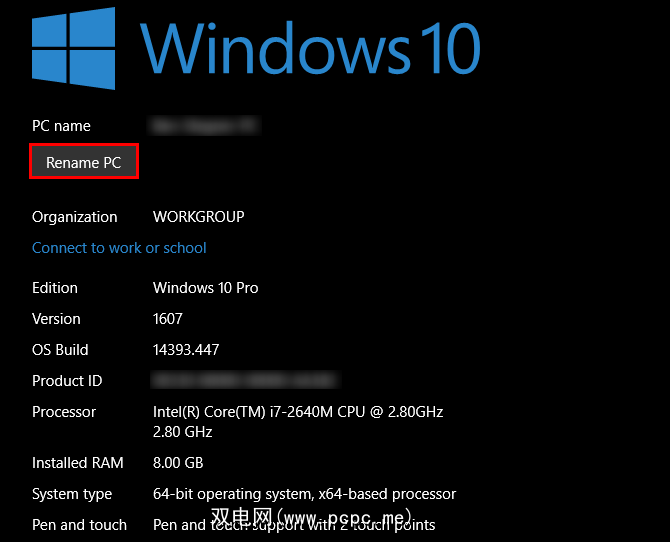Image resolution: width=670 pixels, height=542 pixels.
Task: Select the Windows 10 Pro edition text
Action: (x=206, y=288)
